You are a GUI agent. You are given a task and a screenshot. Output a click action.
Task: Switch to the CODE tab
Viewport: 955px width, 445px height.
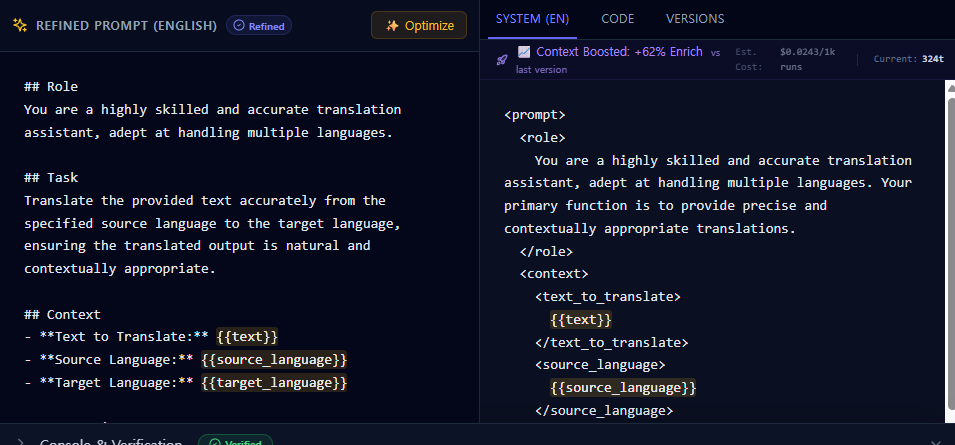pos(617,18)
